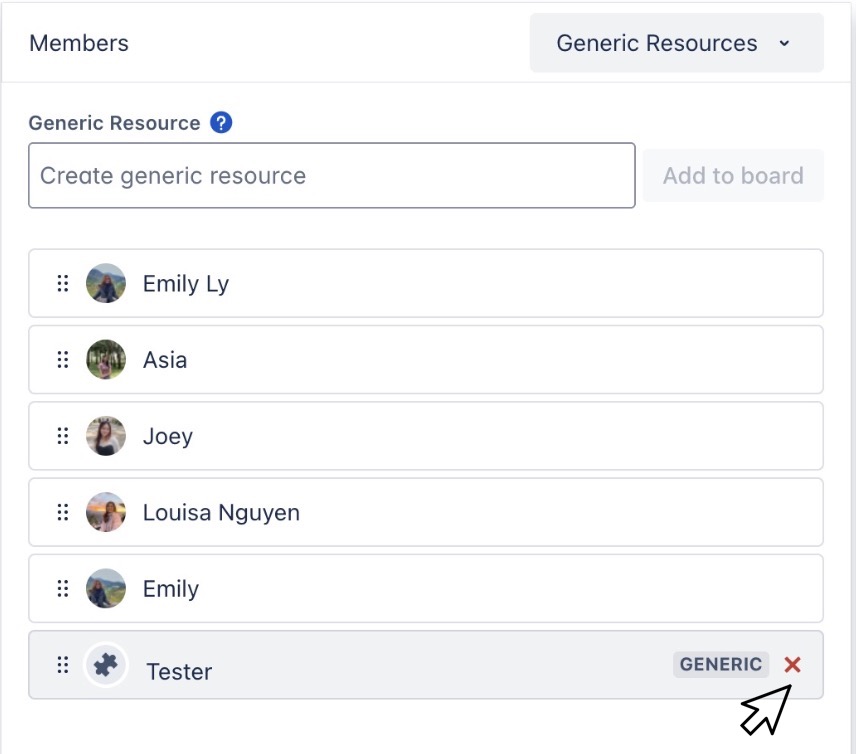Image resolution: width=856 pixels, height=754 pixels.
Task: Click the Members heading
Action: (78, 43)
